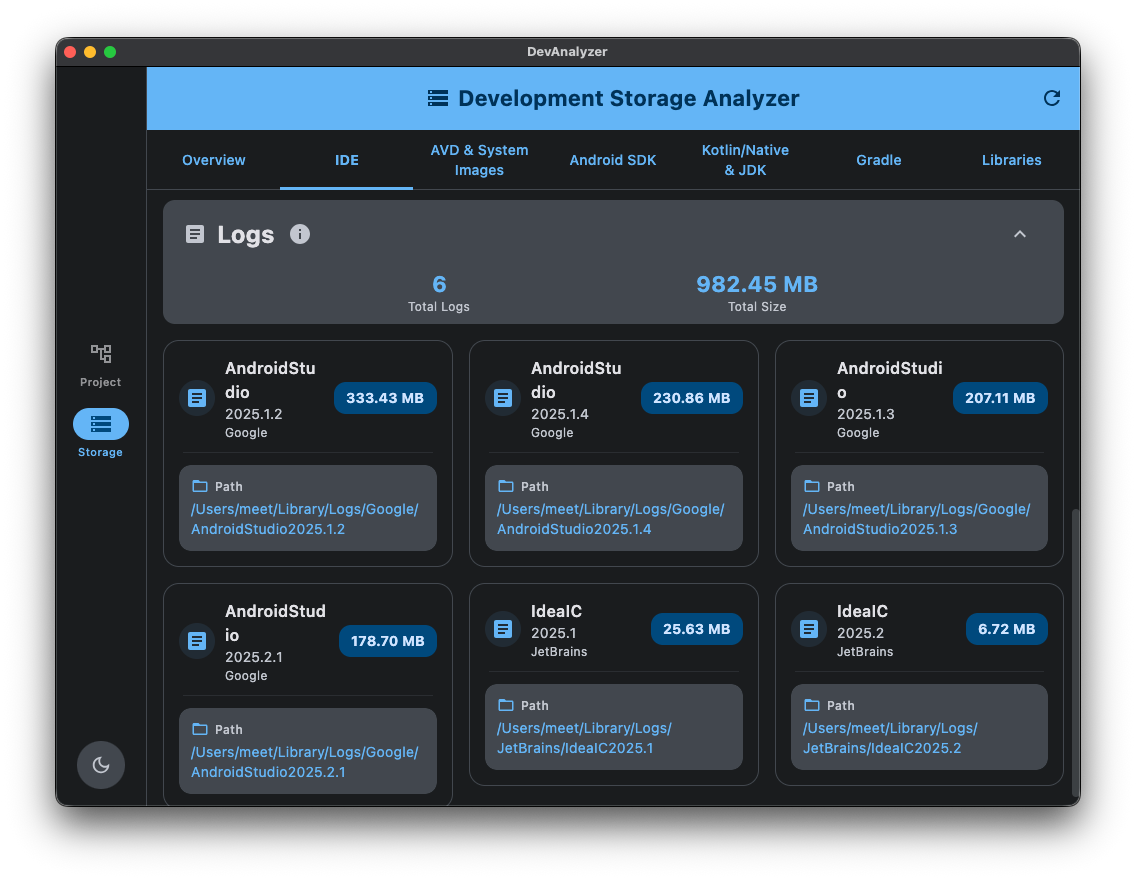Open path ending AndroidStudio2025.1.4
This screenshot has width=1136, height=880.
tap(611, 519)
